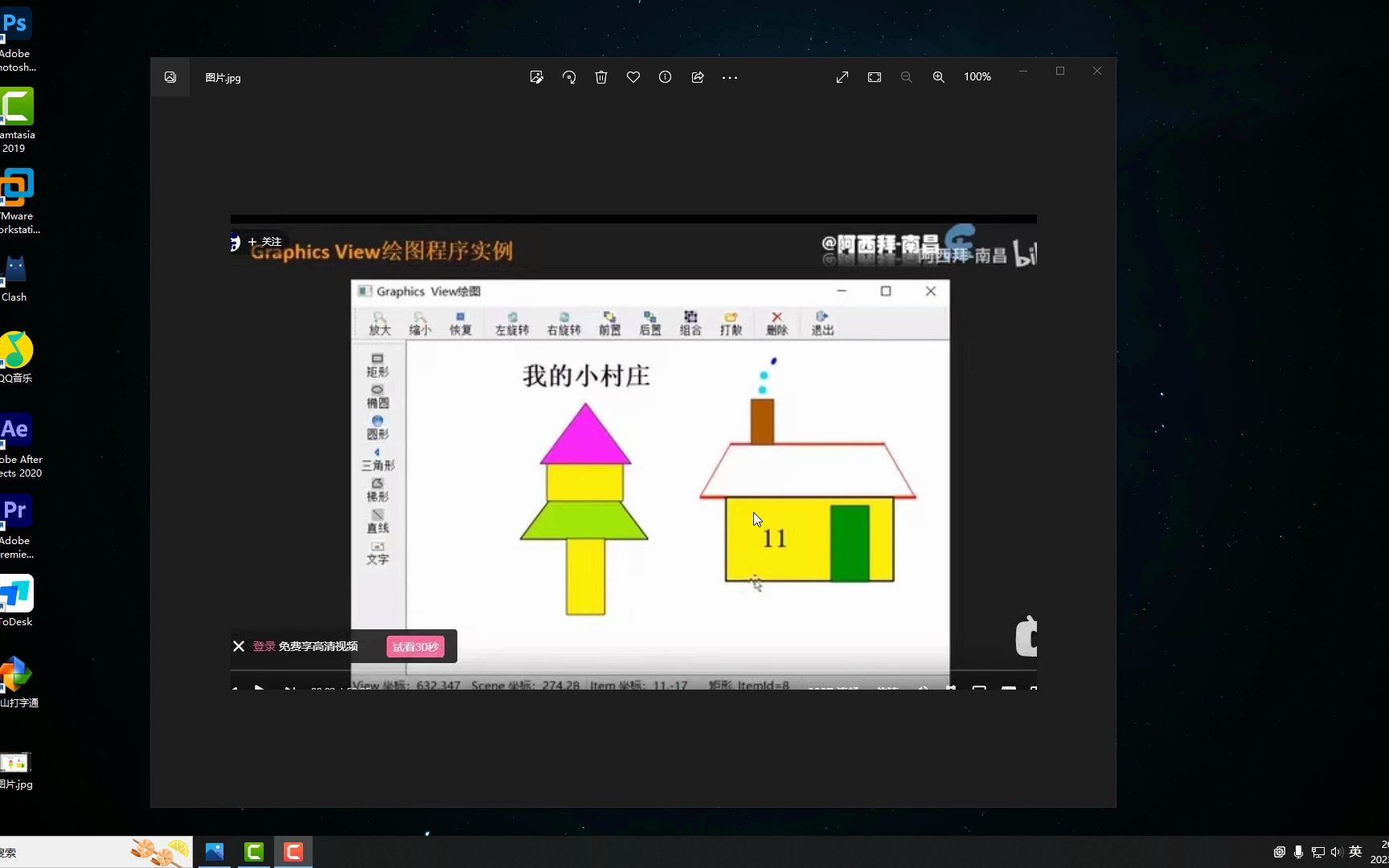Zoom in on the image
Screen dimensions: 1389x868
pos(938,76)
